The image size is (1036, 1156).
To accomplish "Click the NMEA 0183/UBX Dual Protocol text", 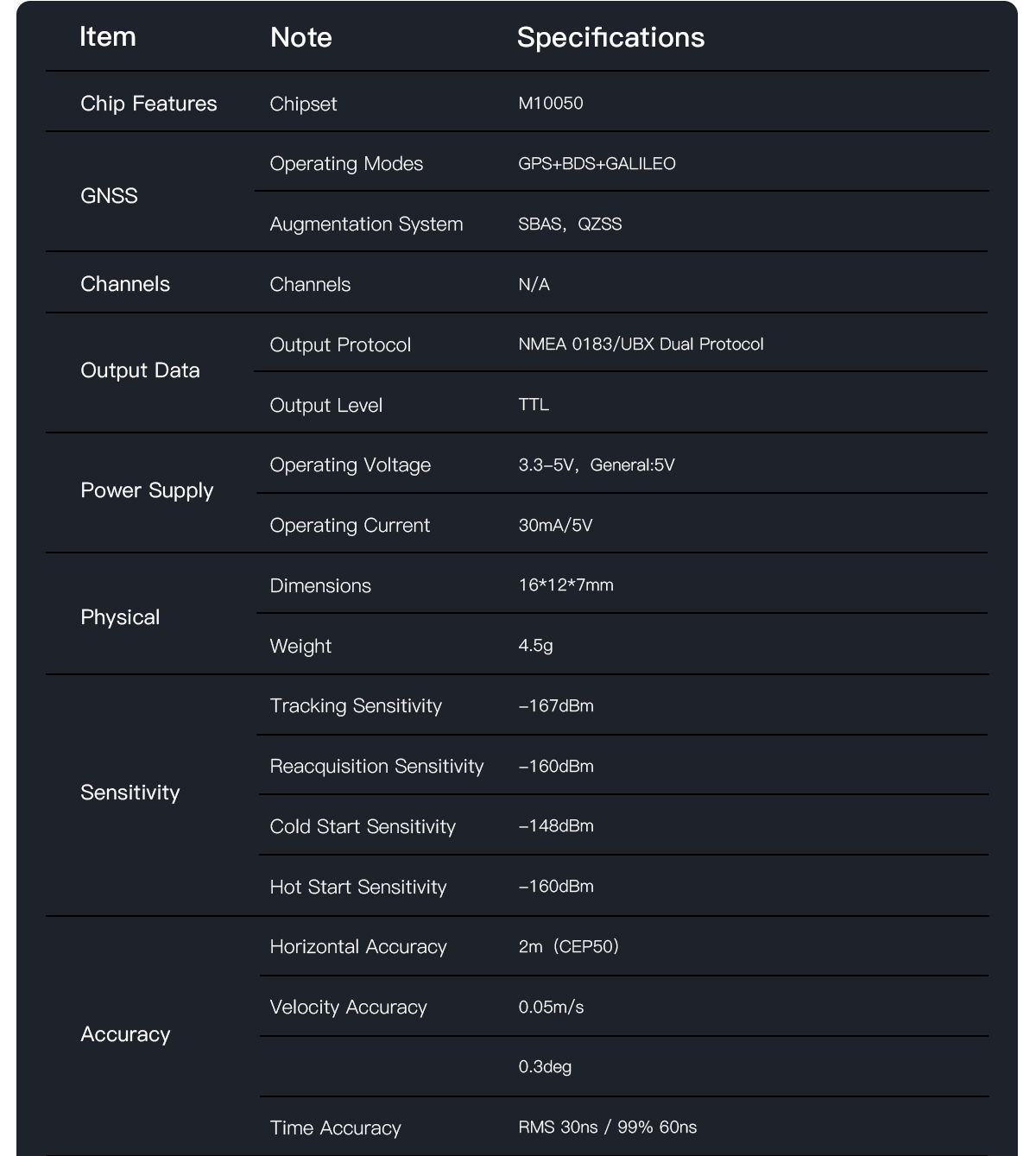I will 641,344.
